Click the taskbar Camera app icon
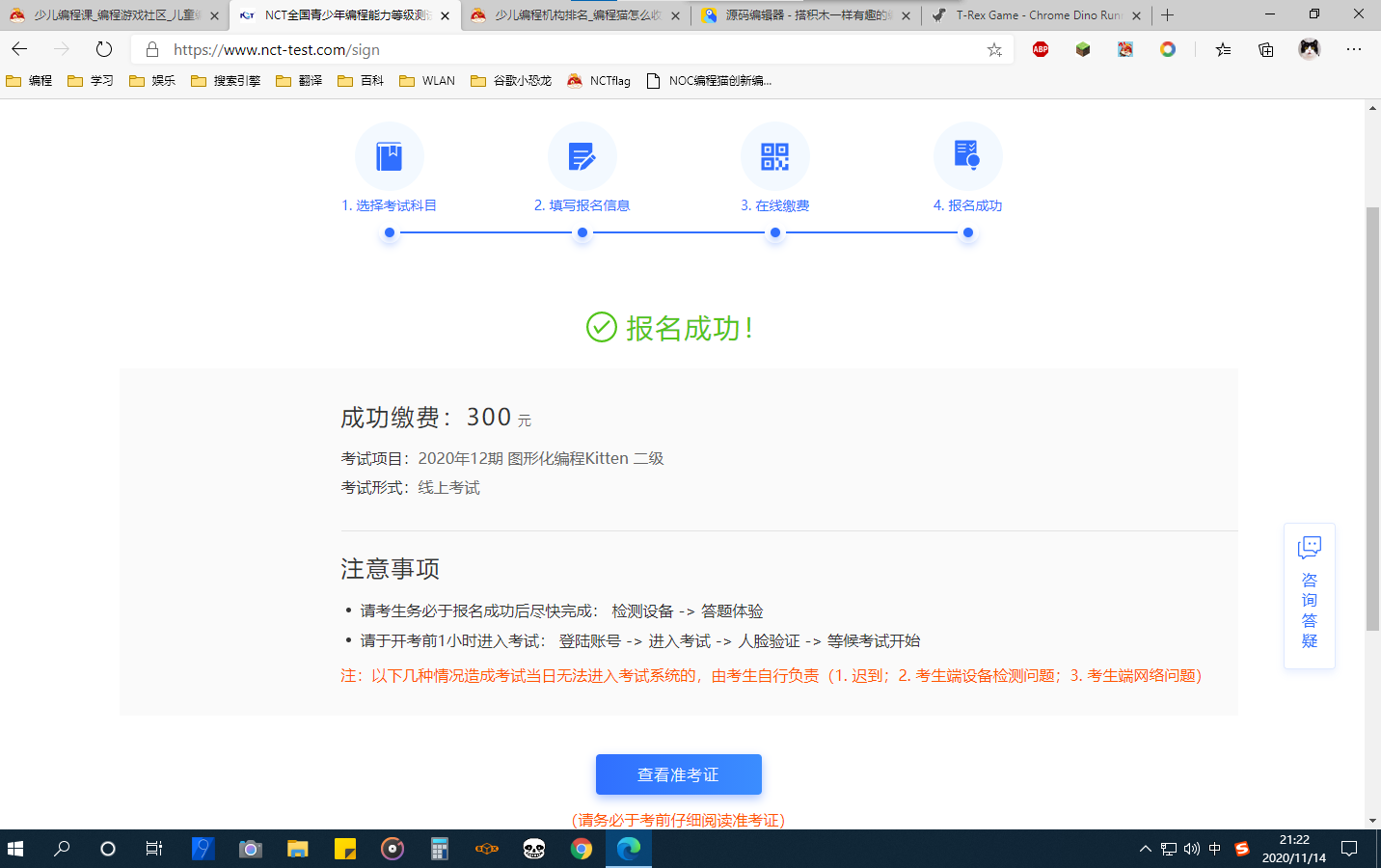 [251, 849]
